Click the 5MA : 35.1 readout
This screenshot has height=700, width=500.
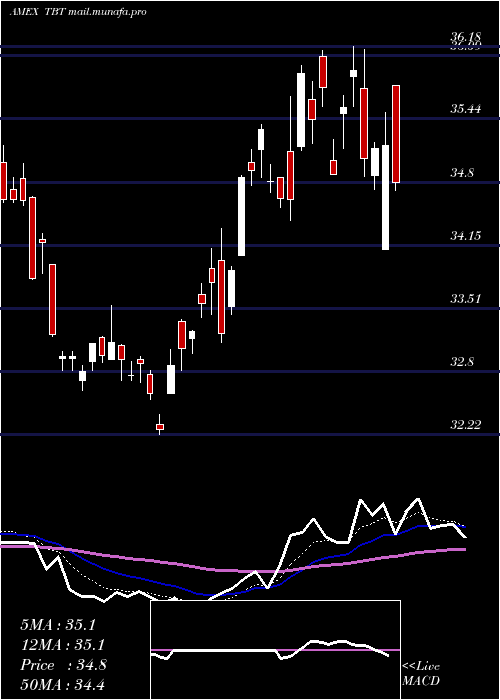[58, 625]
